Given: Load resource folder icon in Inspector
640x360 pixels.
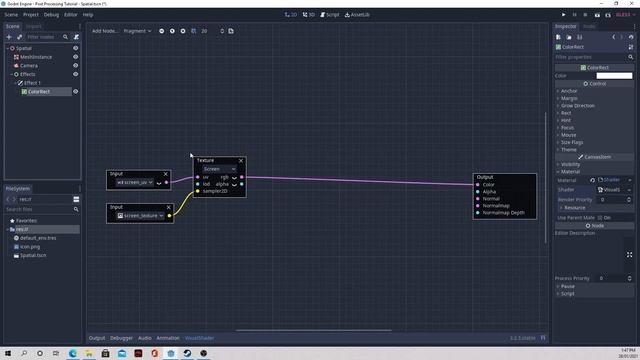Looking at the screenshot, I should (x=569, y=37).
